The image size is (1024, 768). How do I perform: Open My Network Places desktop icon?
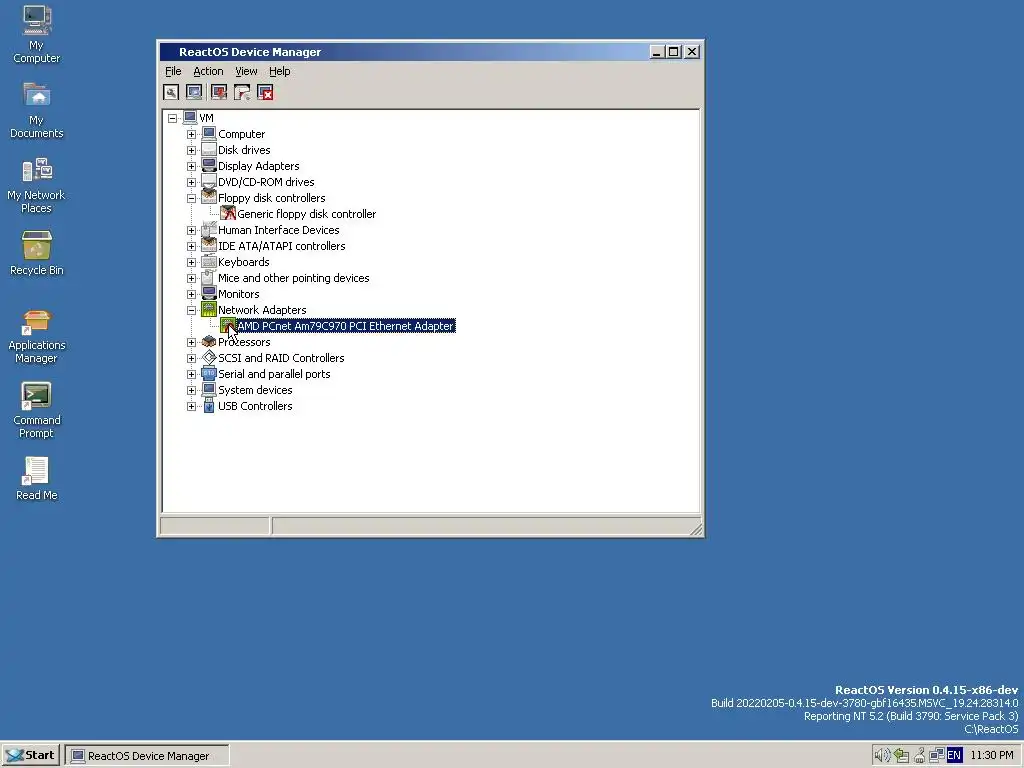(x=37, y=185)
